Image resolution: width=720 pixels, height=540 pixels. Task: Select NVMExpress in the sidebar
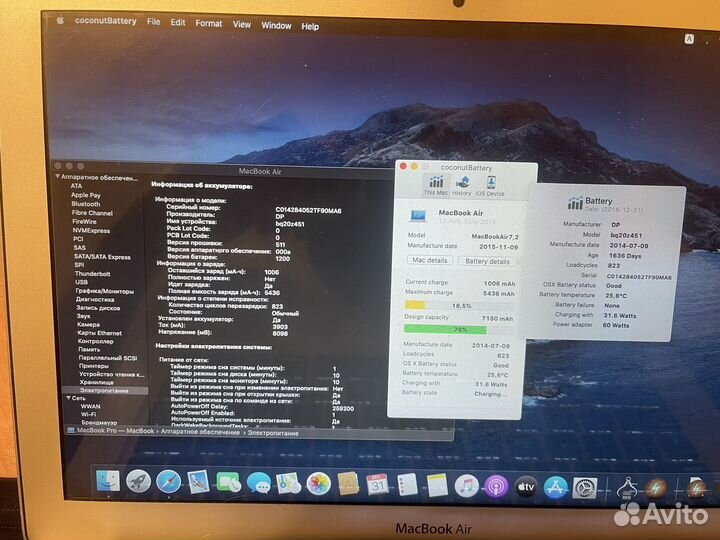click(x=91, y=231)
